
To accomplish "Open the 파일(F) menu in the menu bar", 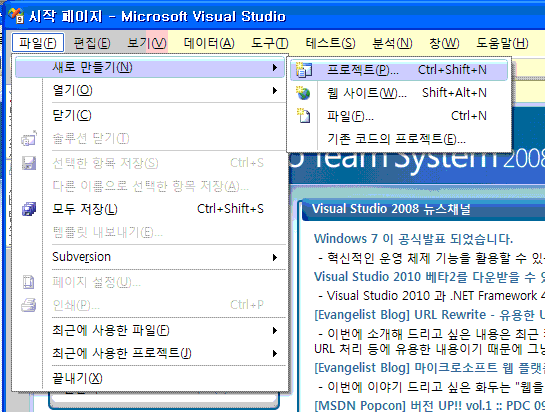I will pyautogui.click(x=38, y=43).
